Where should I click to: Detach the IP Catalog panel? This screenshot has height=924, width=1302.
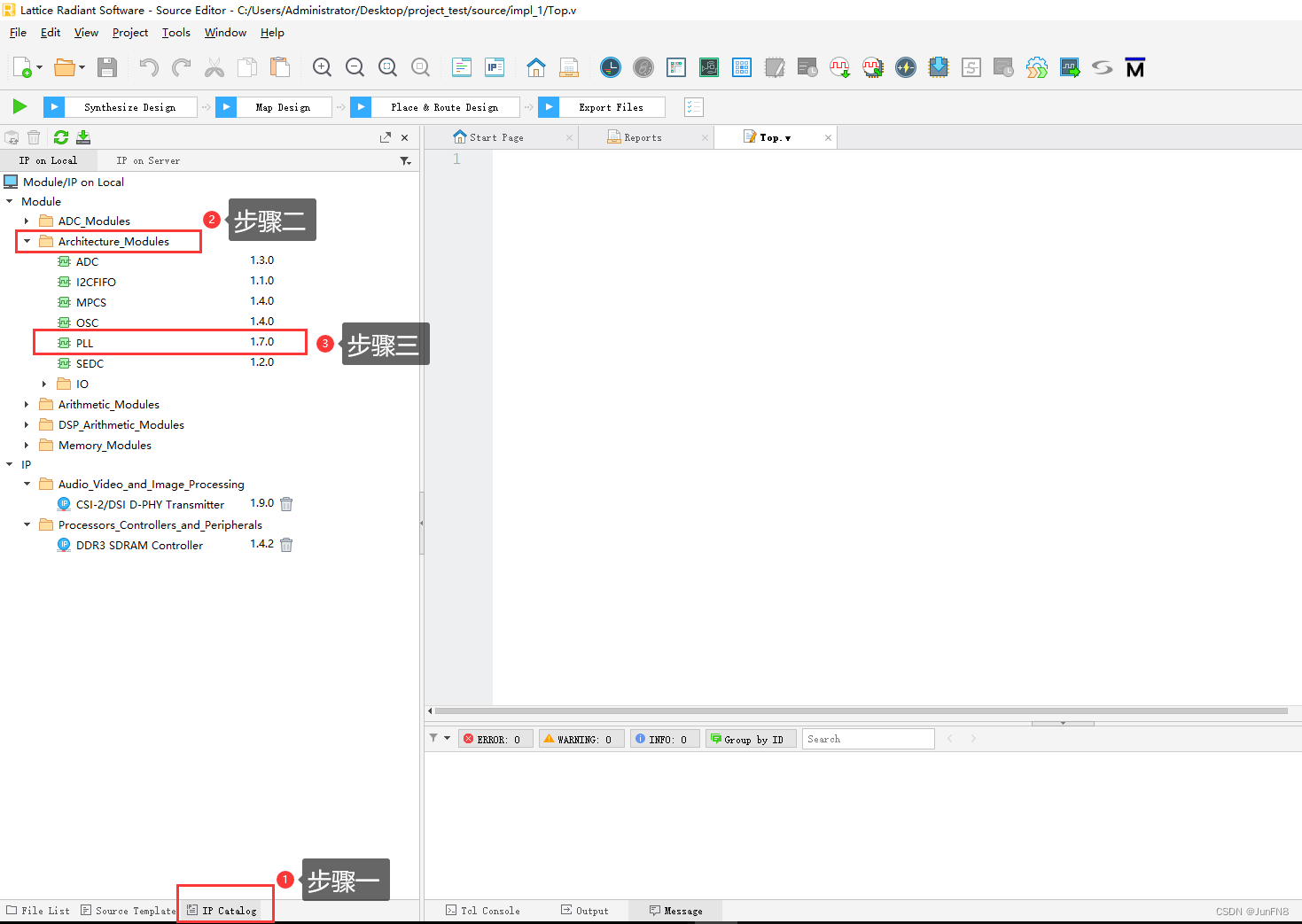click(386, 137)
